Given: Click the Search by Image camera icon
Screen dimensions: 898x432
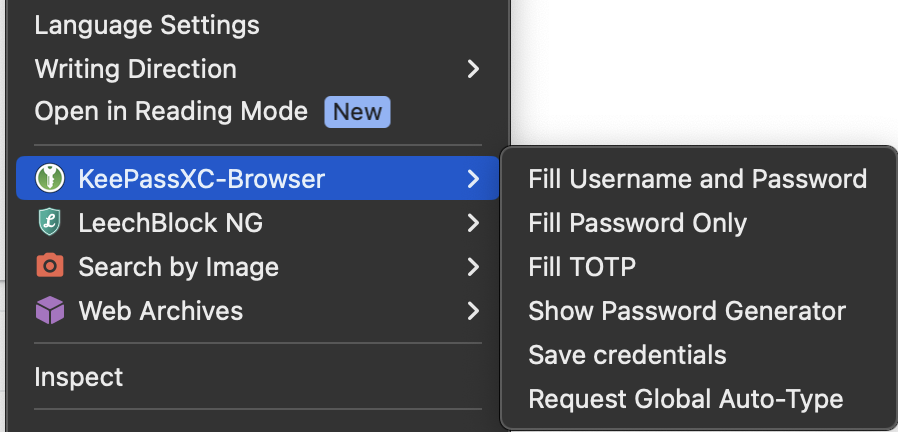Looking at the screenshot, I should (49, 267).
